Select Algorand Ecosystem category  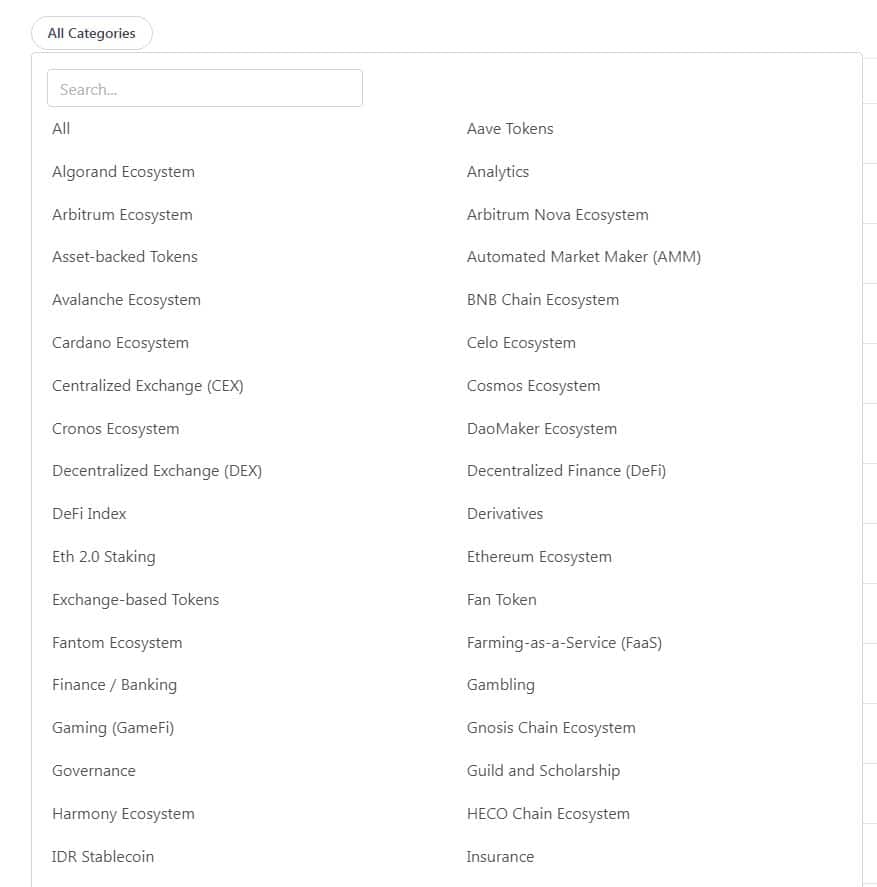coord(123,171)
